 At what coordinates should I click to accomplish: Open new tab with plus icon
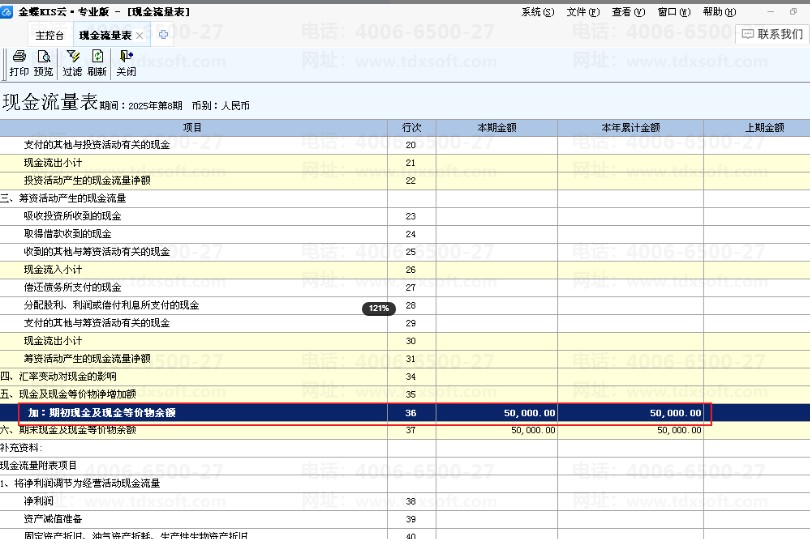[x=163, y=35]
